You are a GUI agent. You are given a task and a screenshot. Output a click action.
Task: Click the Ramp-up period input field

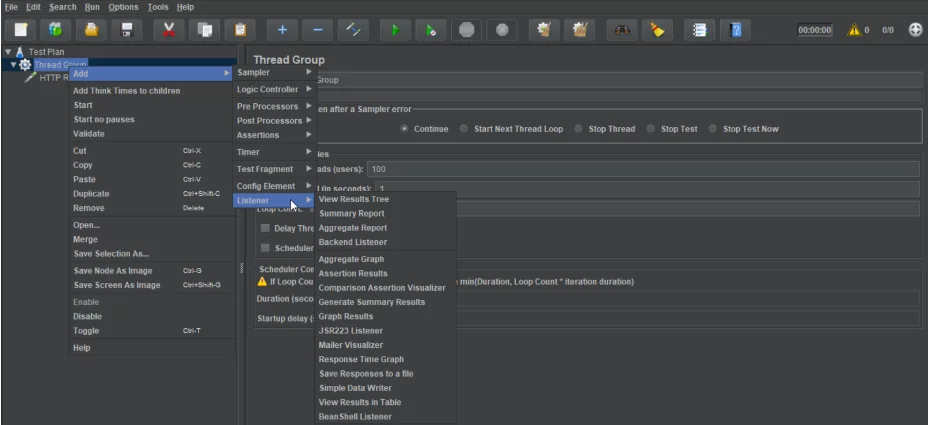click(x=649, y=189)
